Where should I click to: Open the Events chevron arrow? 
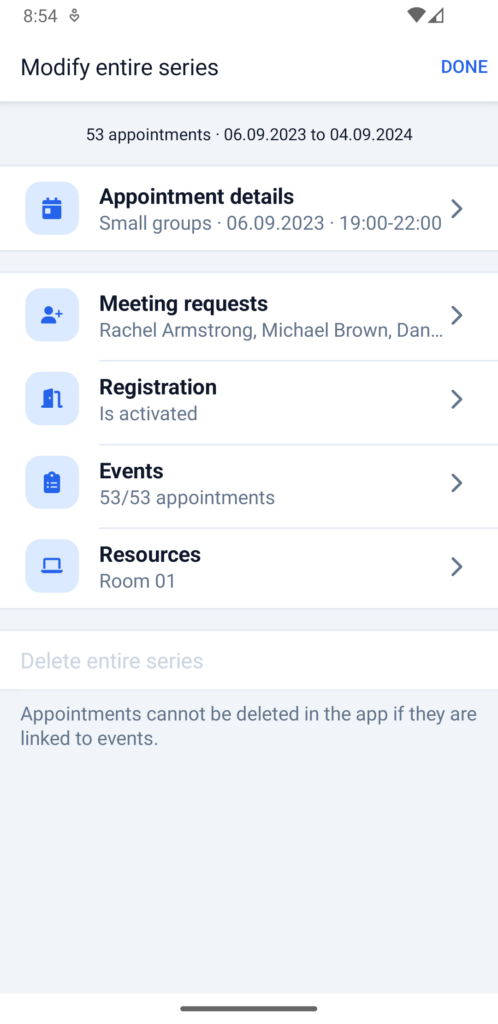point(457,483)
